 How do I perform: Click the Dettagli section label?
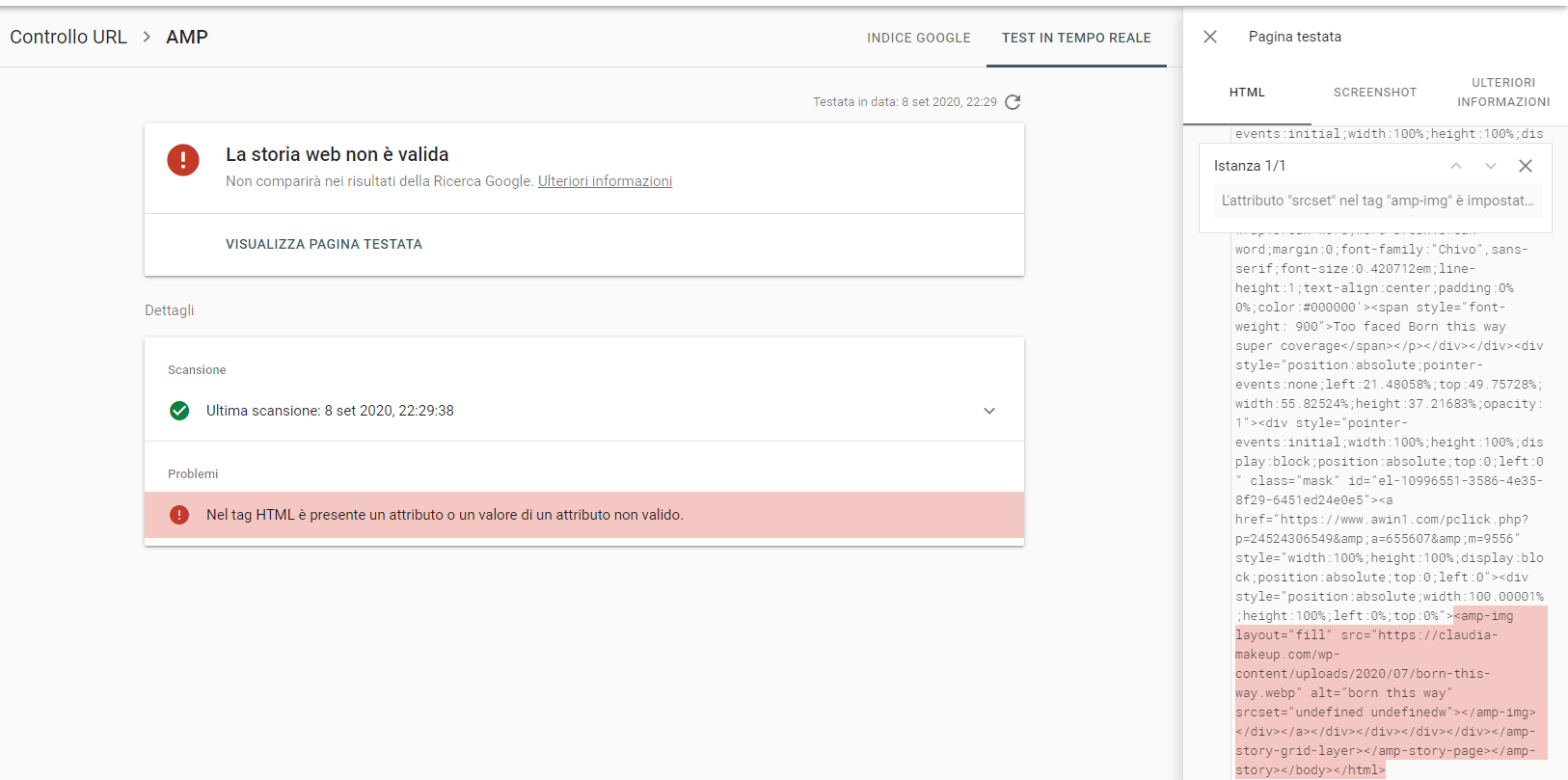coord(170,310)
